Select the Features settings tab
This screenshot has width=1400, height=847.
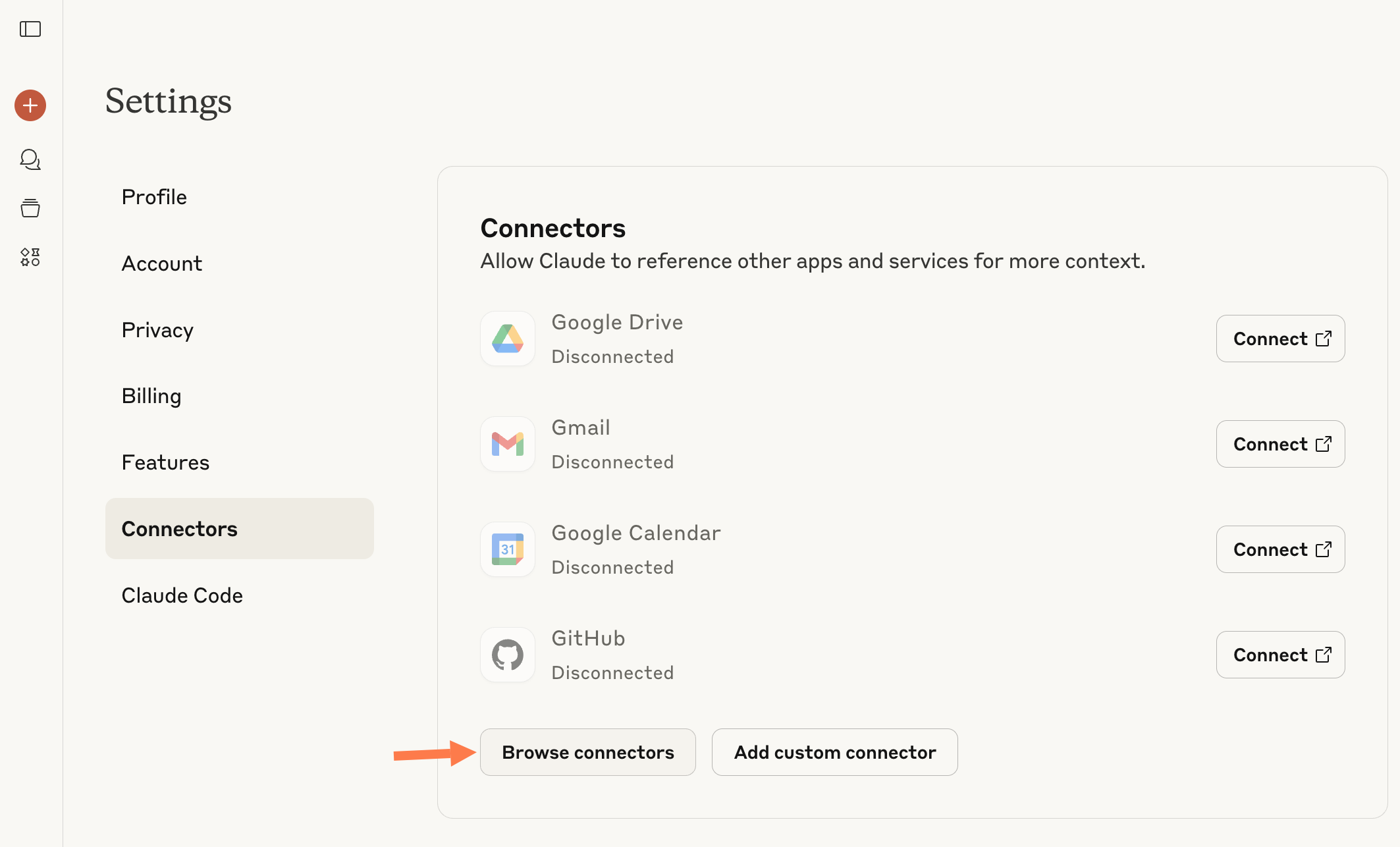pos(165,462)
